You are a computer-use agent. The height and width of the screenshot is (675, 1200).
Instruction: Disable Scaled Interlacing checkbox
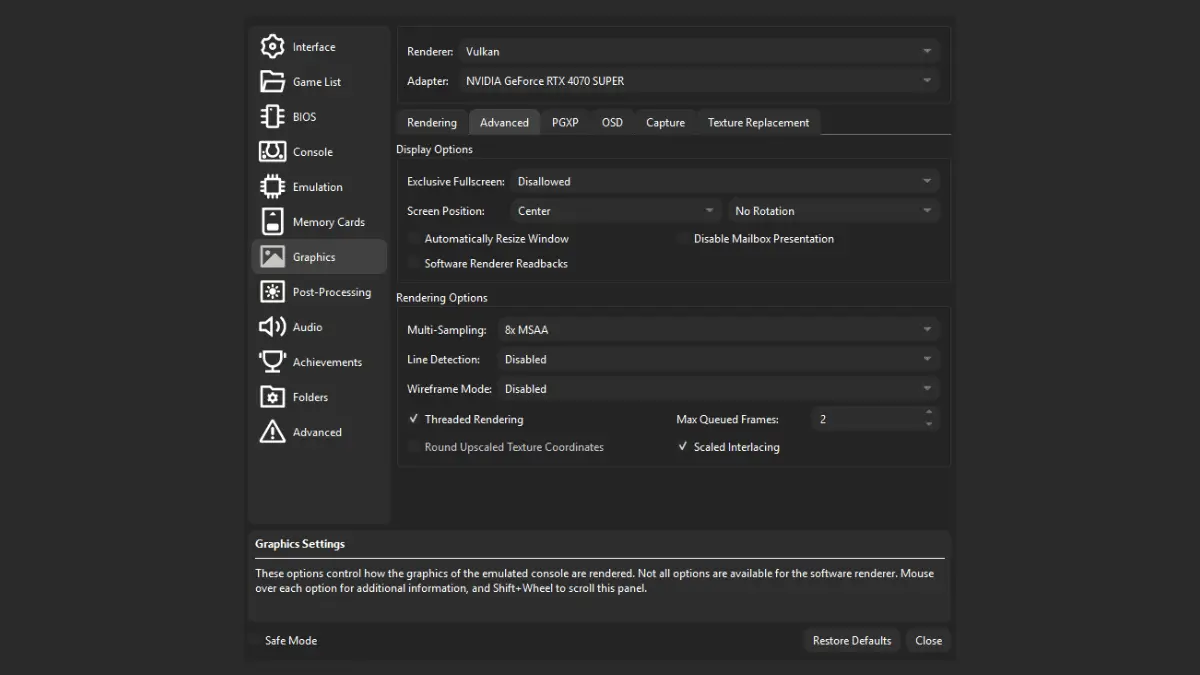click(x=684, y=447)
